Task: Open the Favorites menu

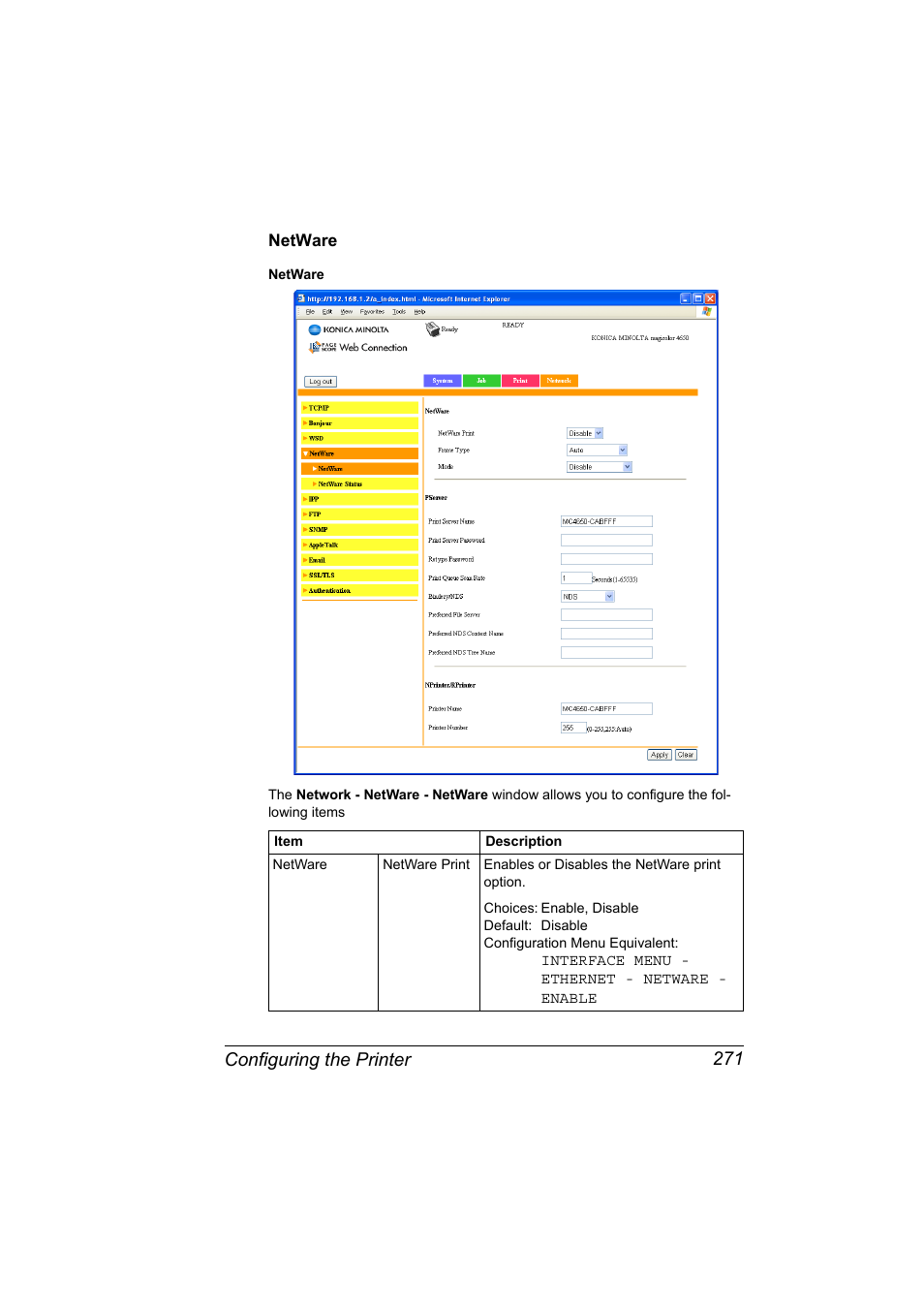Action: (x=372, y=312)
